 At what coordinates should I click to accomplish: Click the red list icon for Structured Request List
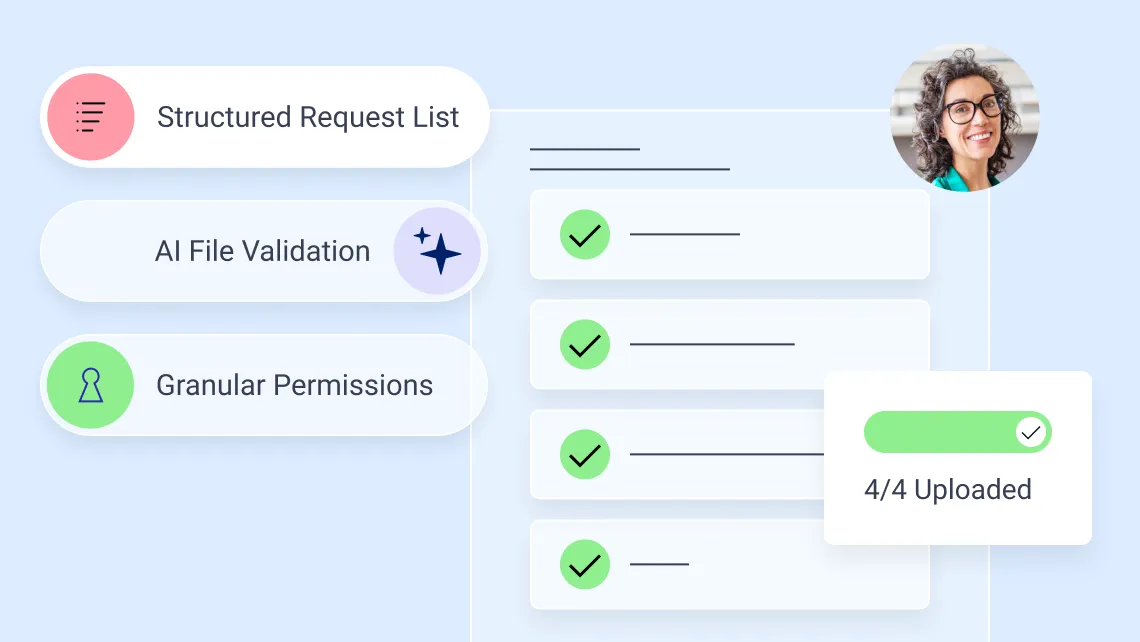click(91, 117)
